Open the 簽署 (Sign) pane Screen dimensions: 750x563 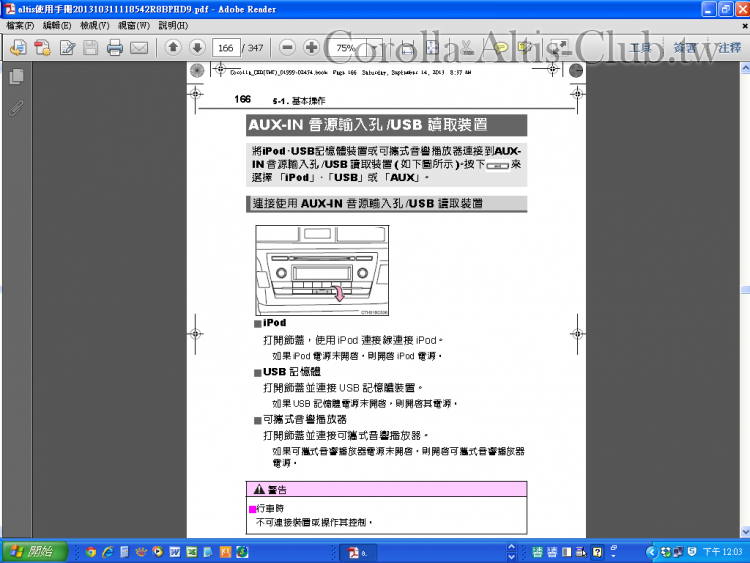coord(685,48)
